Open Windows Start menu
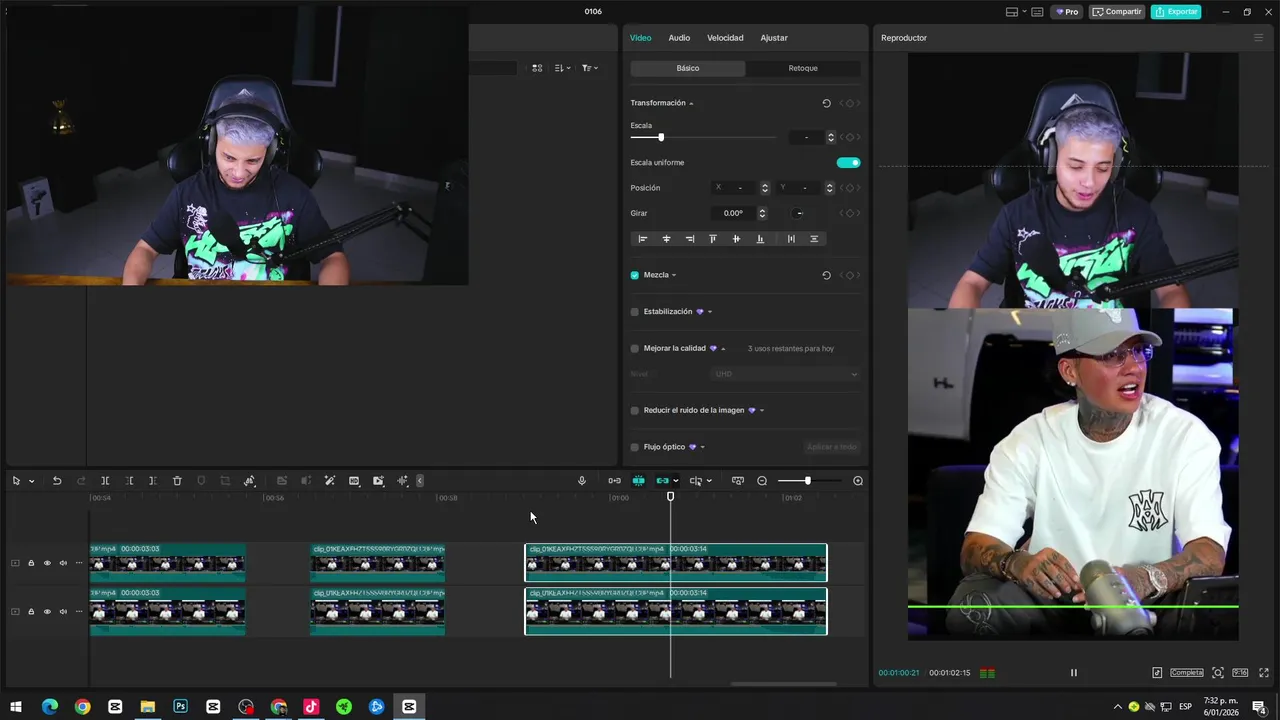This screenshot has width=1280, height=720. [x=16, y=707]
